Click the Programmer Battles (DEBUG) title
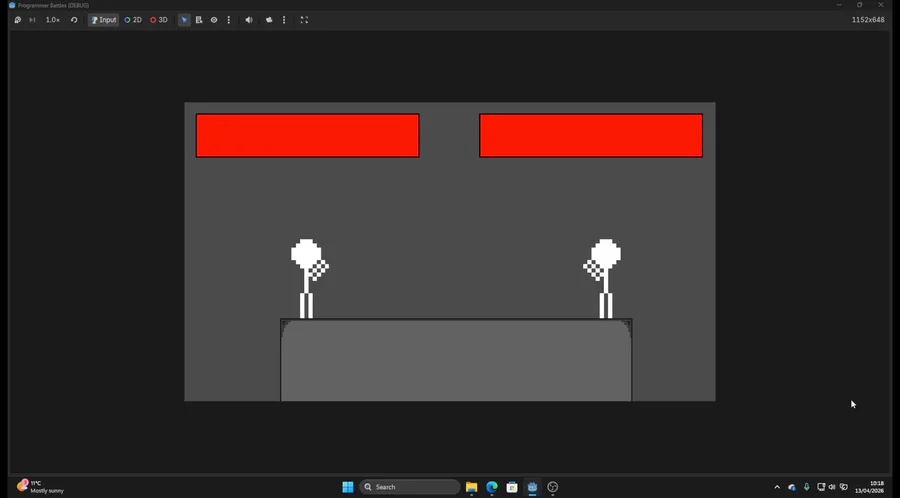 click(x=53, y=5)
